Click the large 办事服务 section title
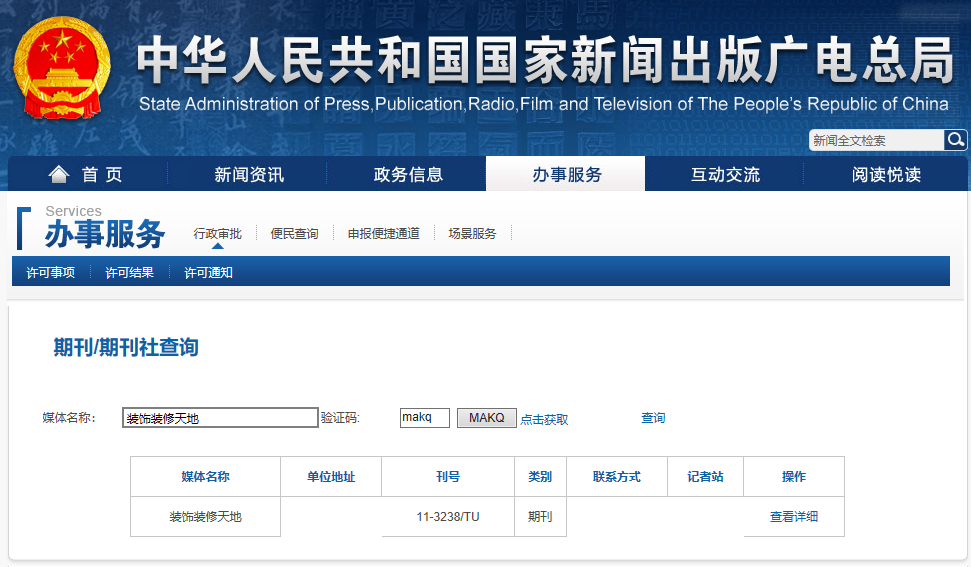The width and height of the screenshot is (971, 567). tap(105, 234)
